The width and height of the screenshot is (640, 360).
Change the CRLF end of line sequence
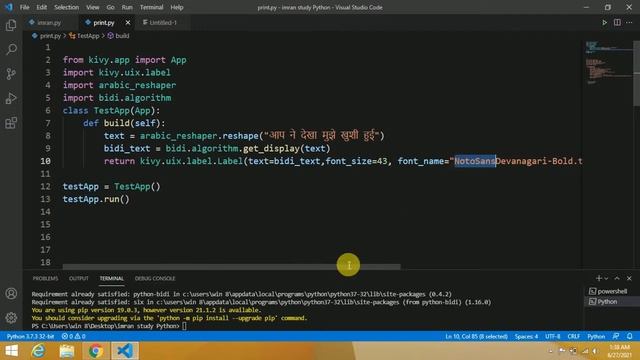pos(573,336)
